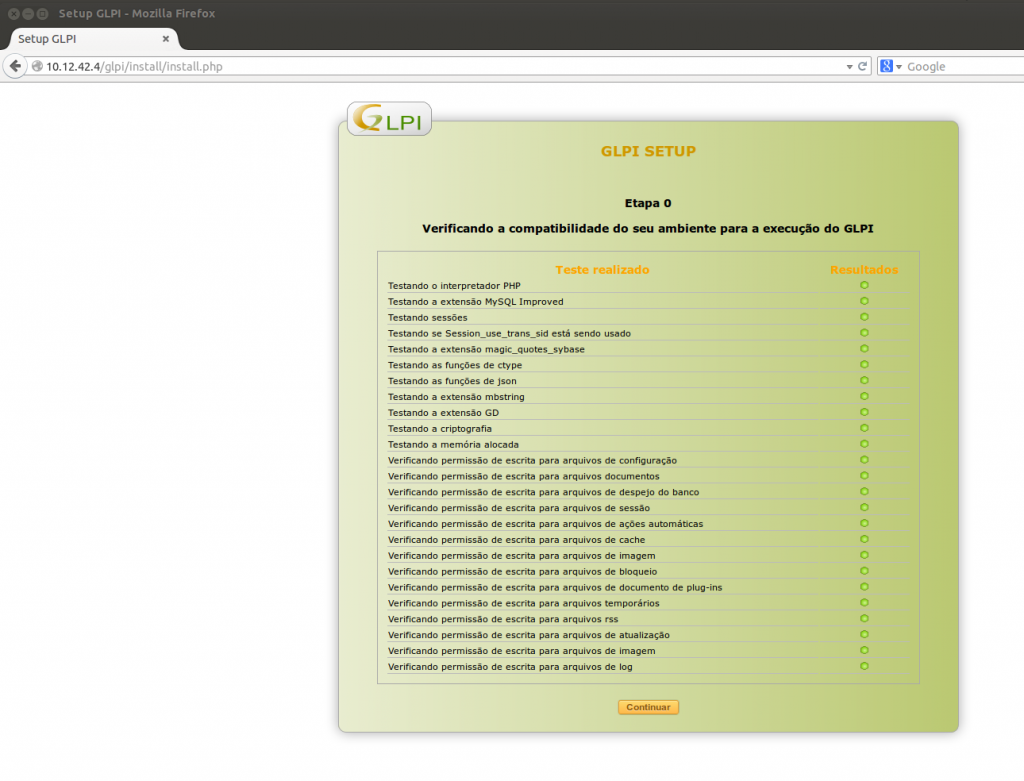Click green status icon for despejo do banco
Screen dimensions: 1024x781
(x=864, y=492)
